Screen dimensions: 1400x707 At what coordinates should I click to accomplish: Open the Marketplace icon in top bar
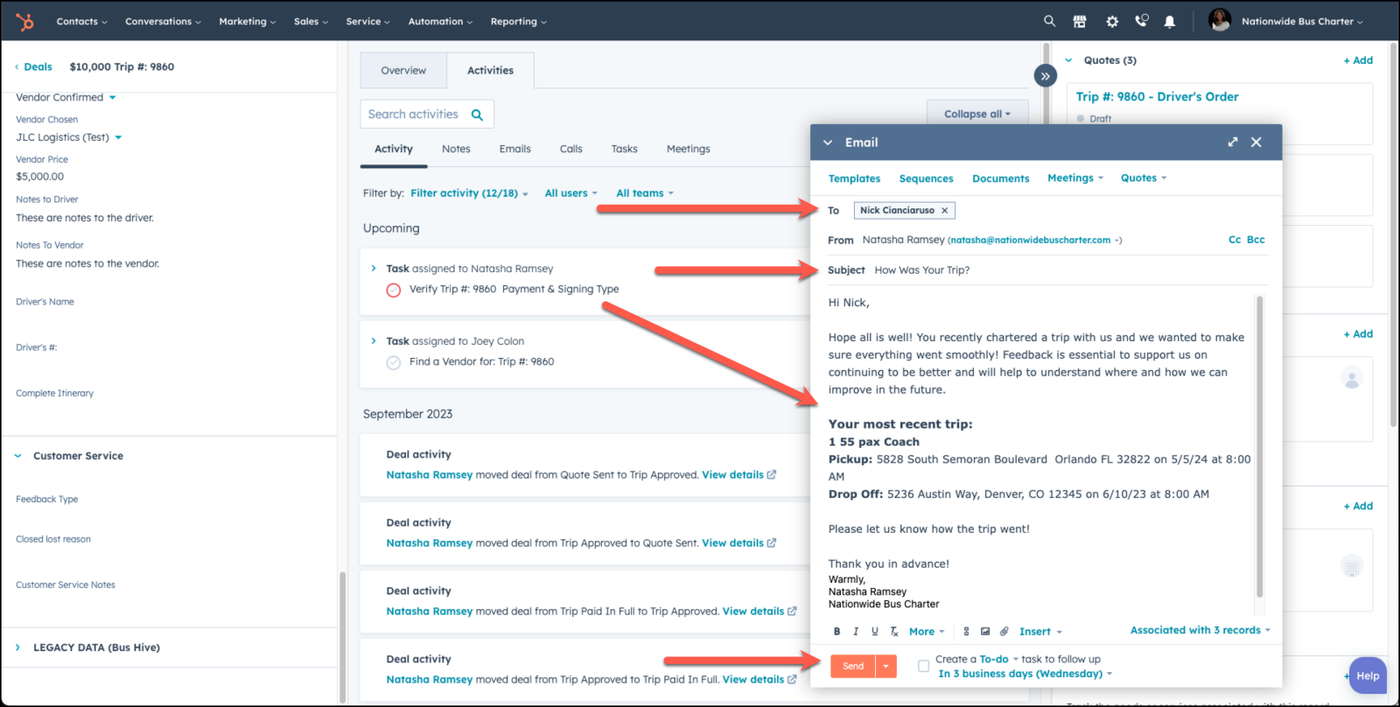tap(1080, 21)
